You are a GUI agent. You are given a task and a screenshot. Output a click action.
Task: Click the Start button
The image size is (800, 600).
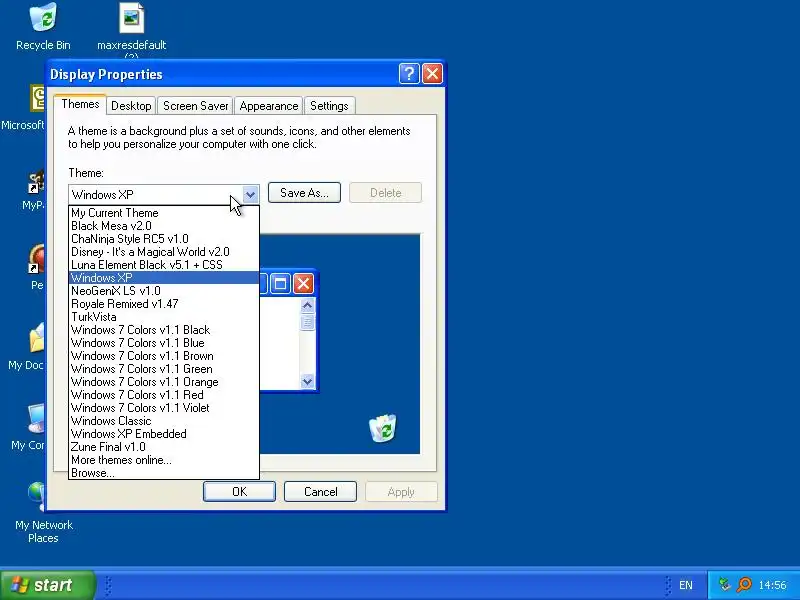(48, 585)
